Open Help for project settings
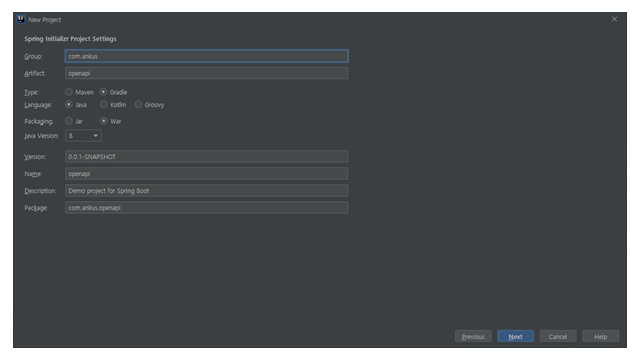The height and width of the screenshot is (360, 640). pos(600,336)
